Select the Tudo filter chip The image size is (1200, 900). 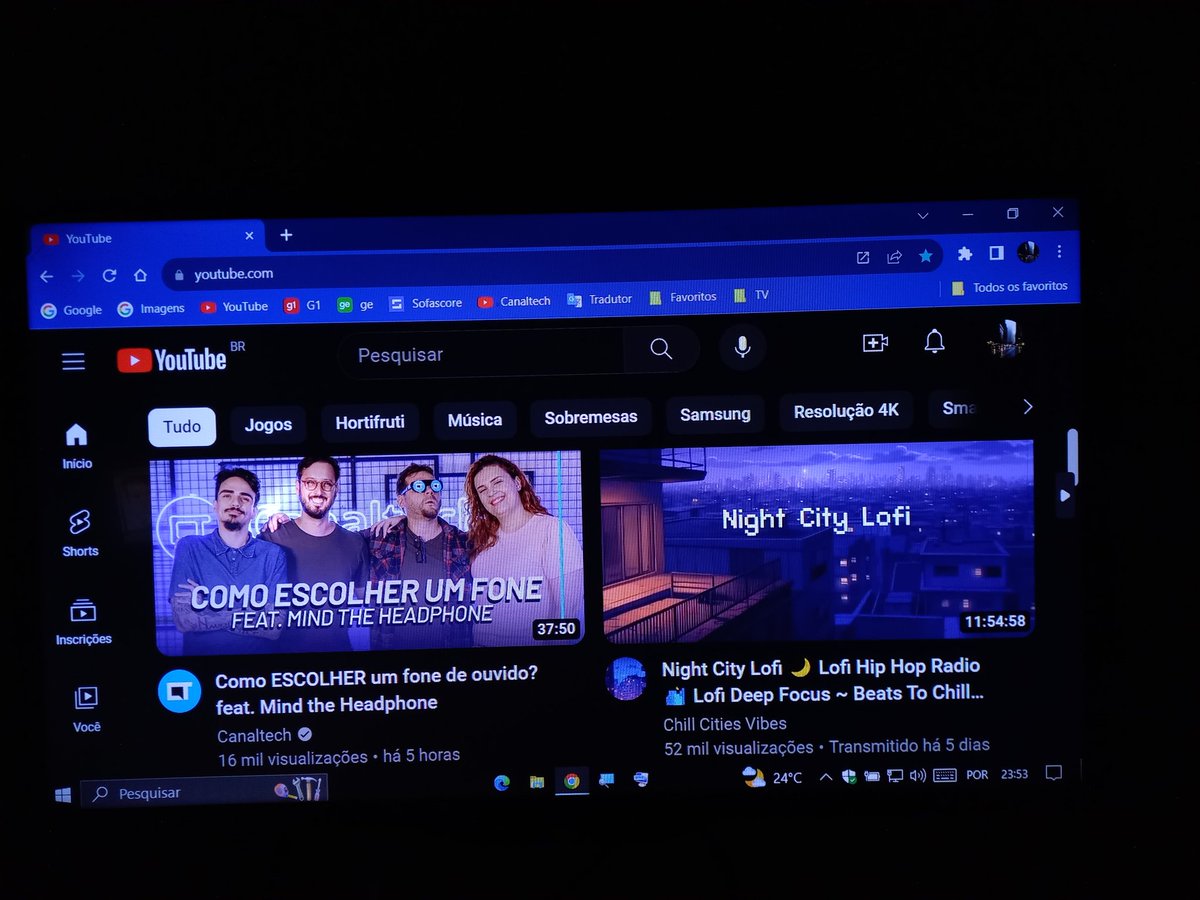click(x=182, y=427)
